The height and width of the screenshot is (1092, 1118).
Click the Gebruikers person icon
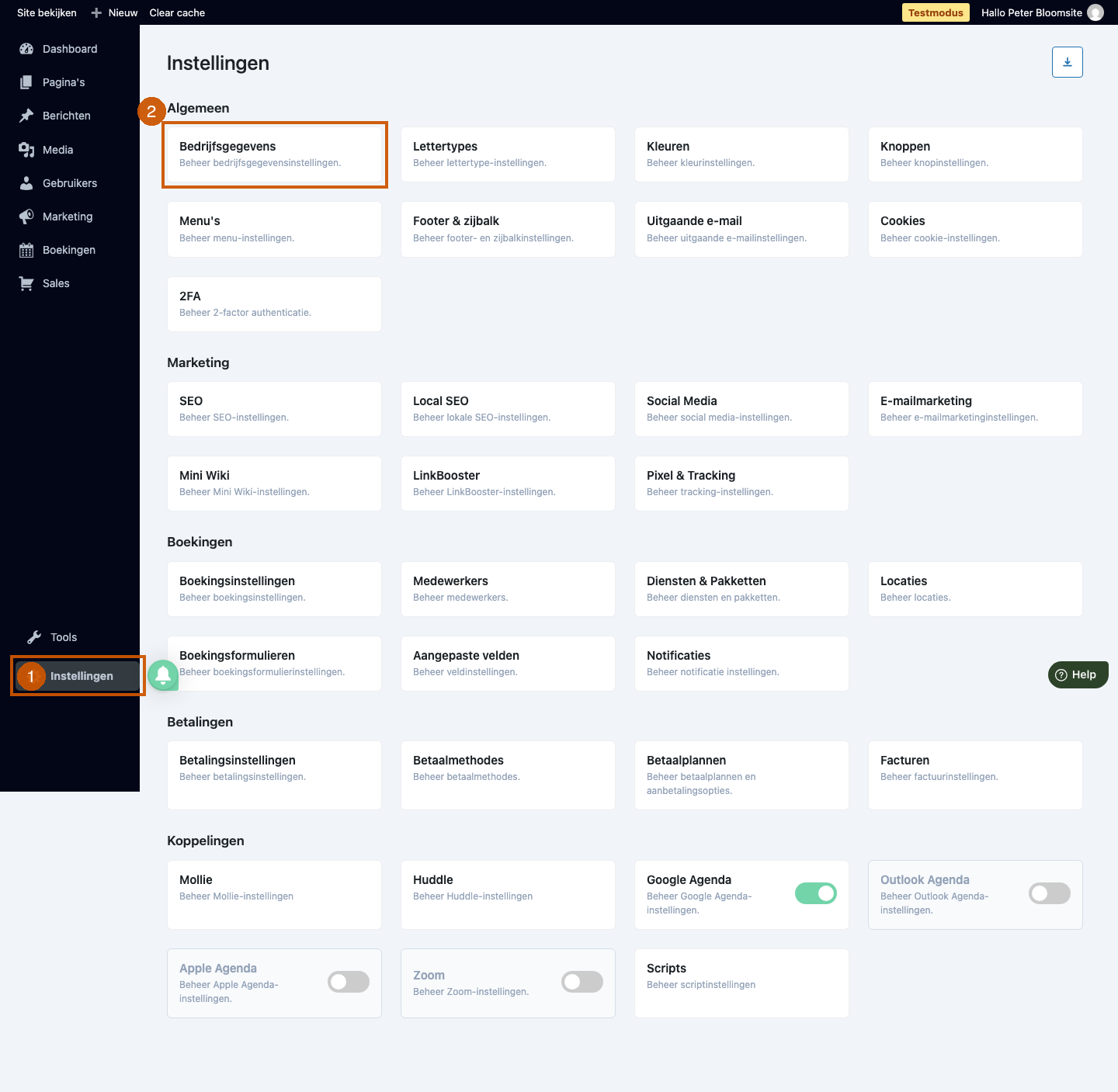click(x=26, y=183)
